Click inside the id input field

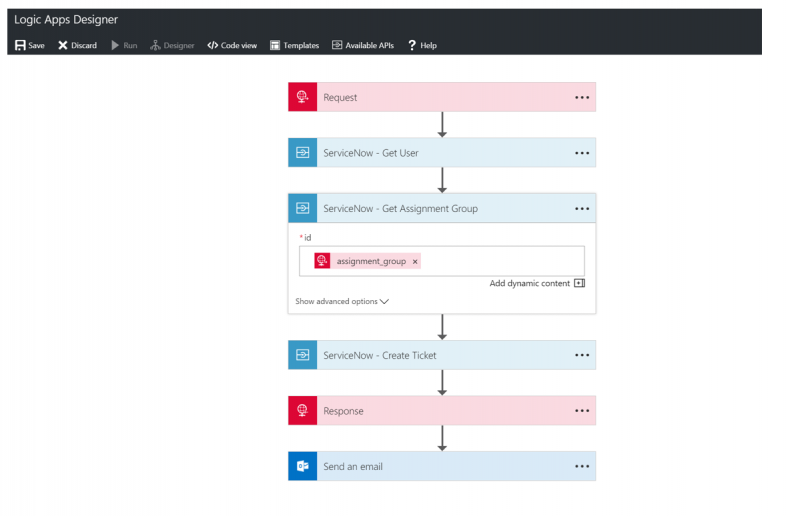pos(442,261)
